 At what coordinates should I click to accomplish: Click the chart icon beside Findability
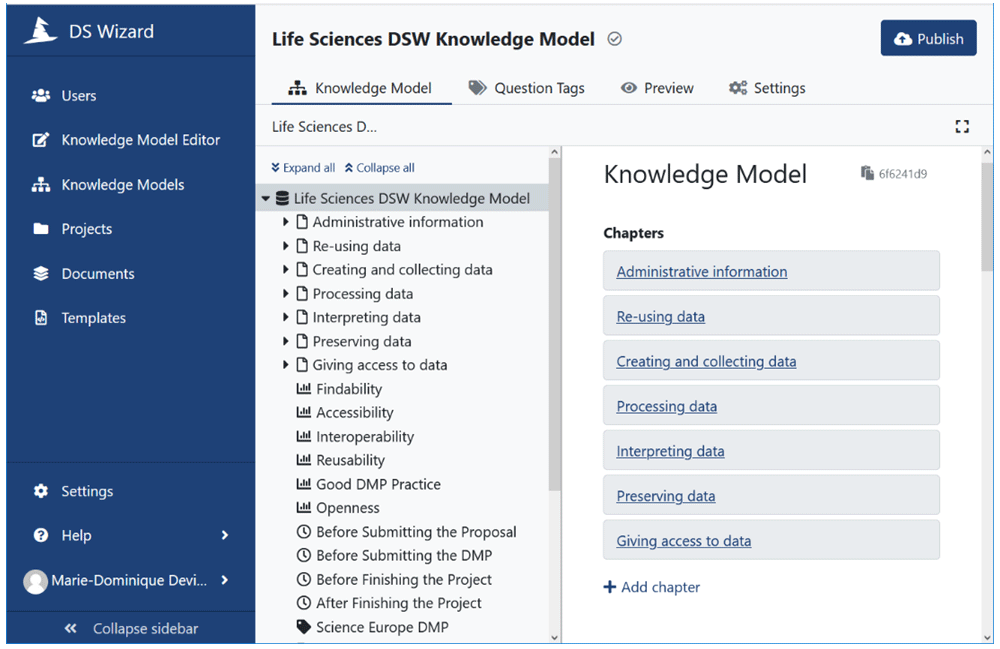click(x=304, y=388)
